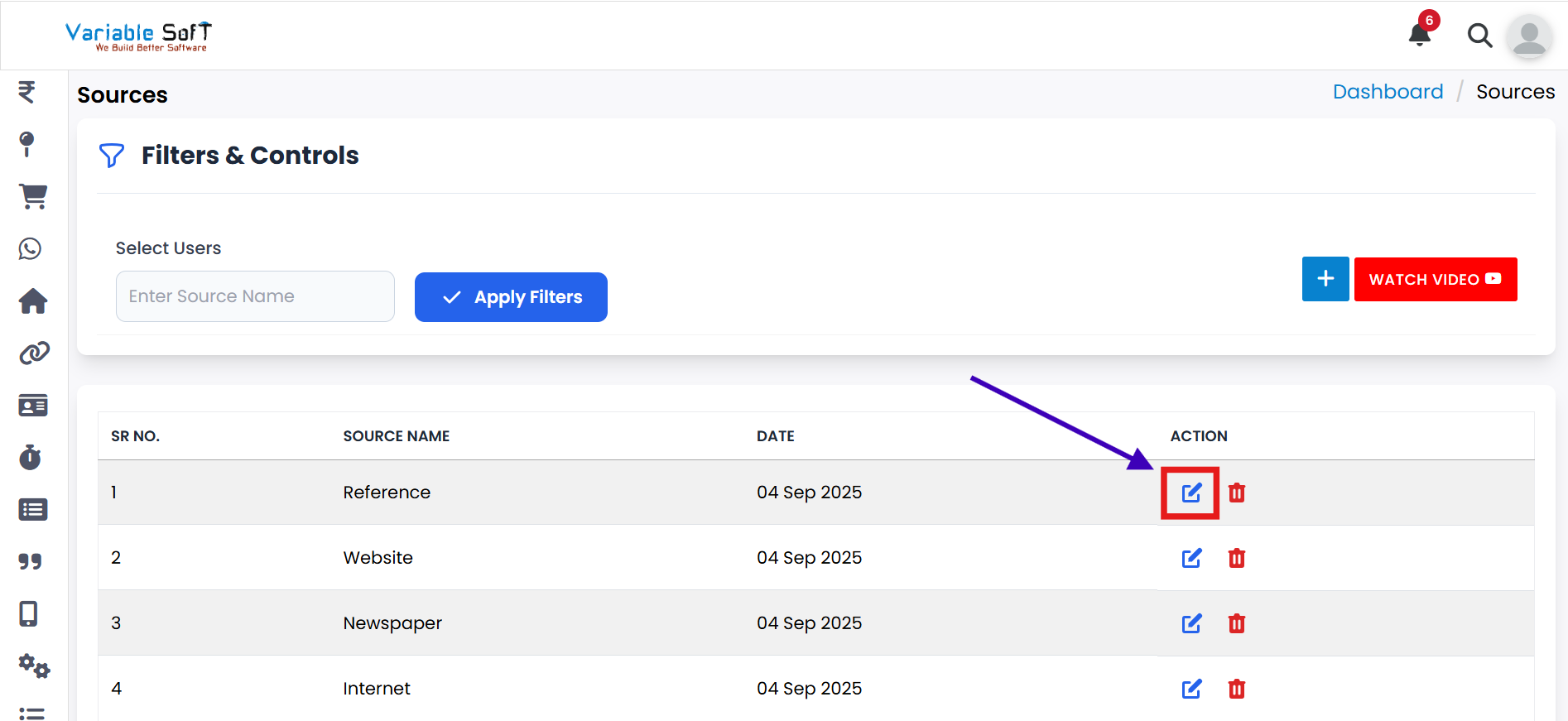Screen dimensions: 1568x721
Task: Go to the home sidebar icon
Action: (x=33, y=301)
